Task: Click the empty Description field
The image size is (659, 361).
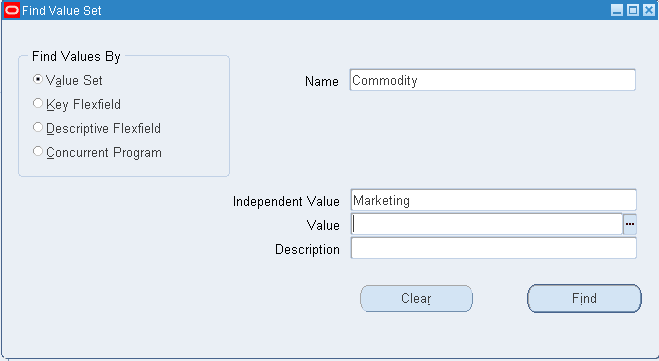Action: click(x=493, y=248)
